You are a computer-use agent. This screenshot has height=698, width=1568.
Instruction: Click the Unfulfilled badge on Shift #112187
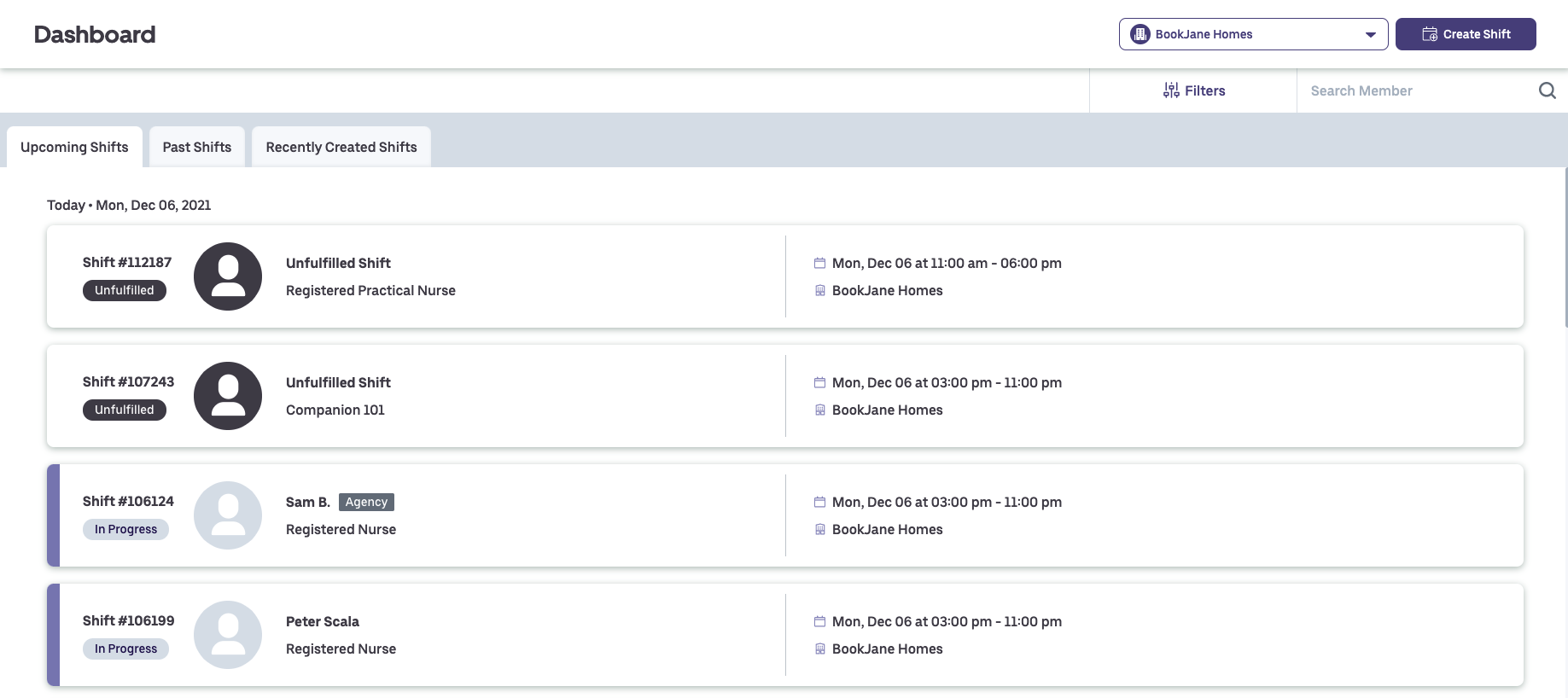(125, 290)
